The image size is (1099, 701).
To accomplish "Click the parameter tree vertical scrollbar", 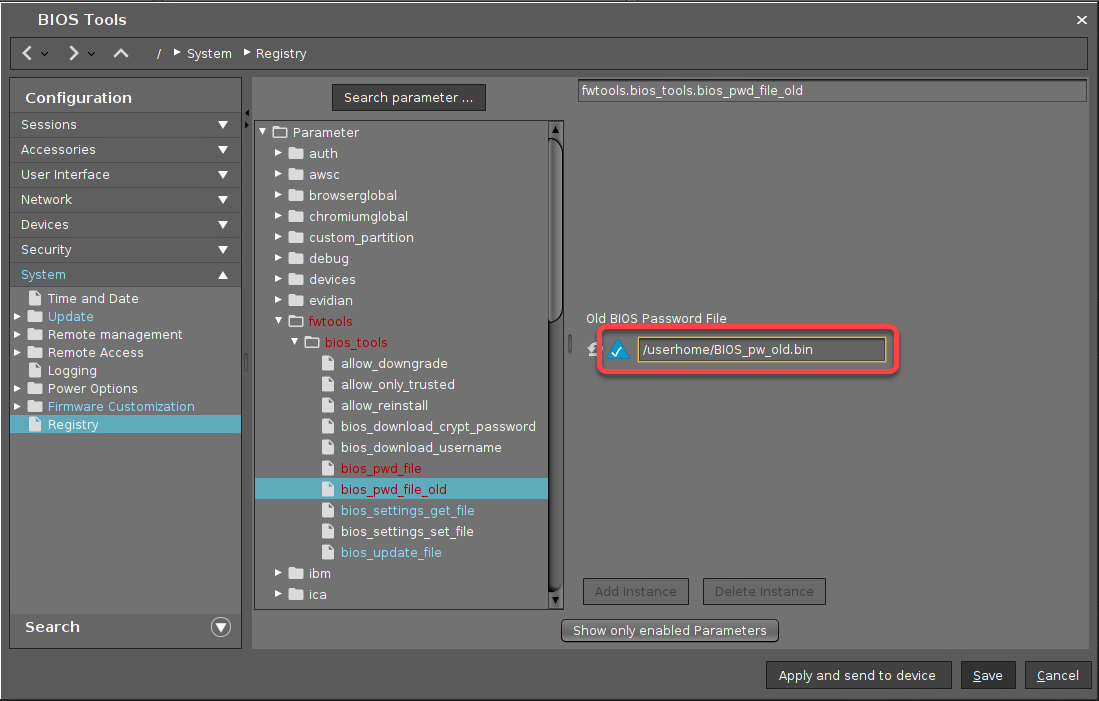I will pos(555,230).
